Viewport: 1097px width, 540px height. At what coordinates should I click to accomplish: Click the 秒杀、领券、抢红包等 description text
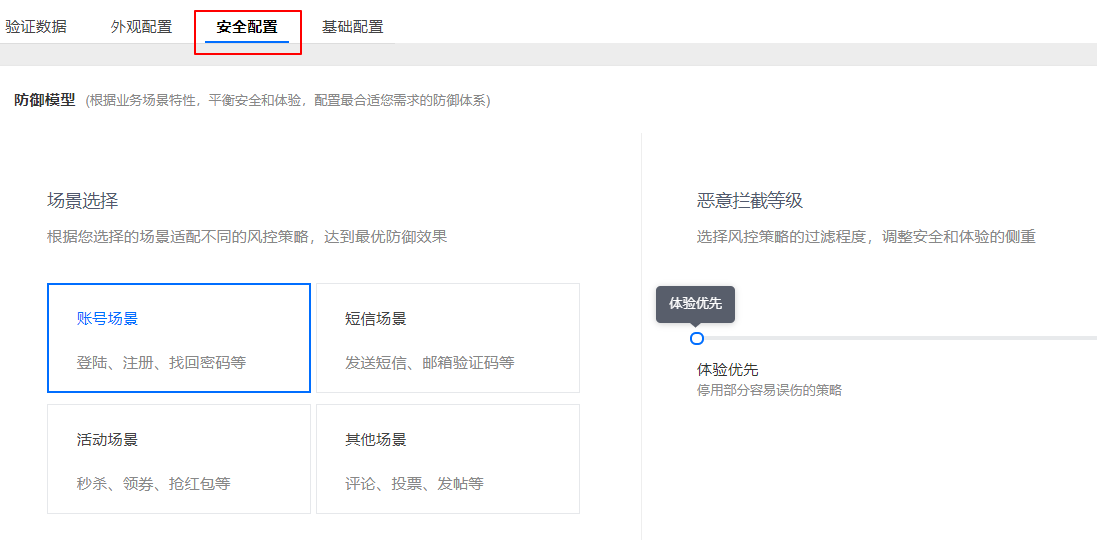[x=153, y=483]
